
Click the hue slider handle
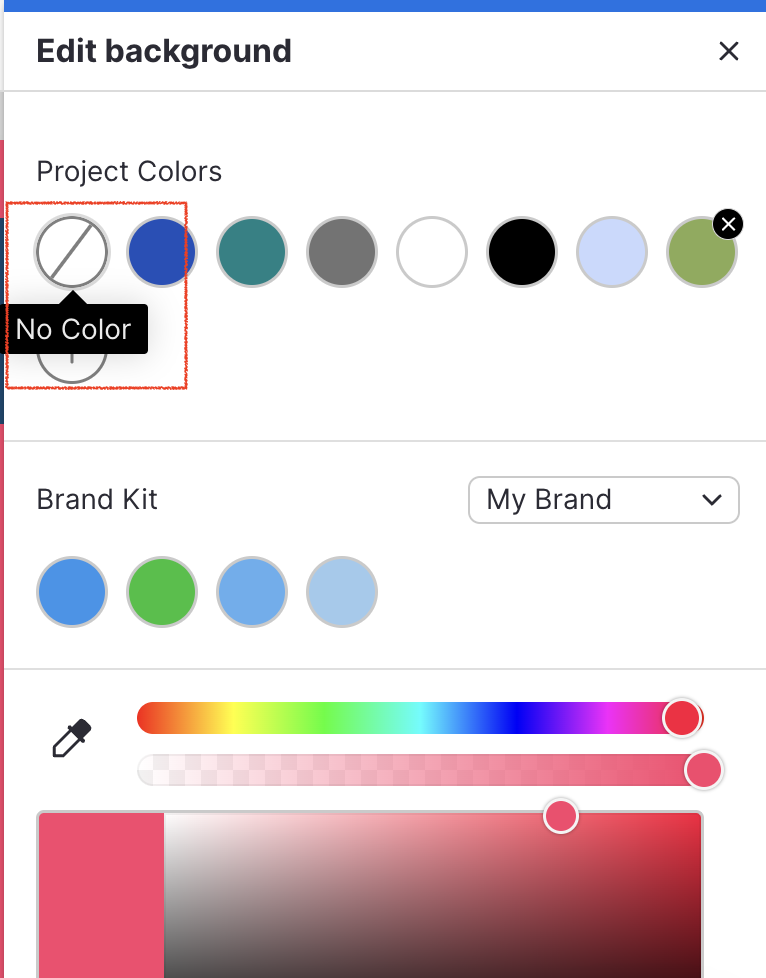(682, 718)
